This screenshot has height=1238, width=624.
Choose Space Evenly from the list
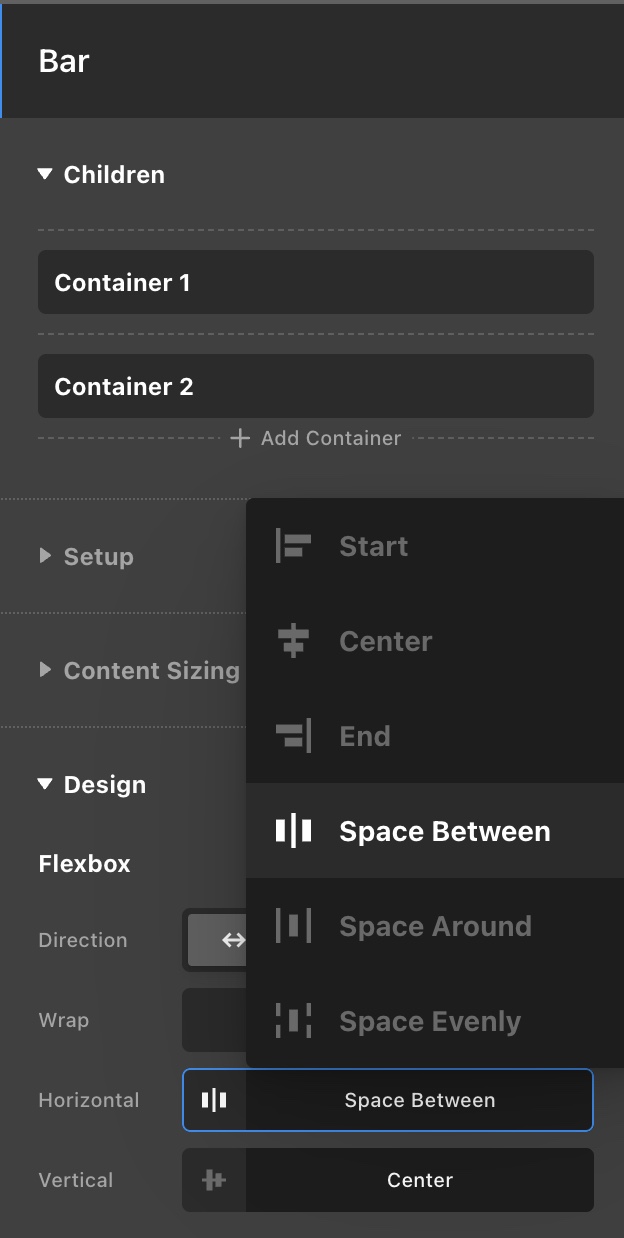430,1021
